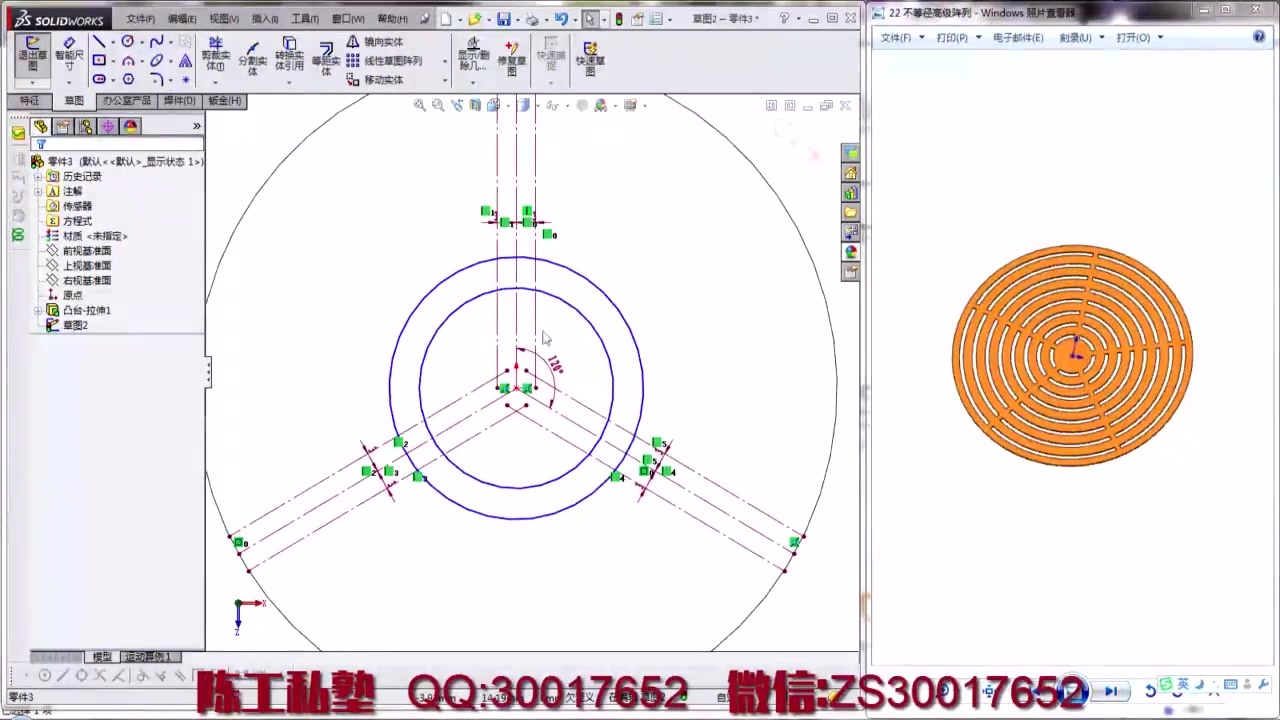
Task: Select the sketch Text tool
Action: click(185, 61)
